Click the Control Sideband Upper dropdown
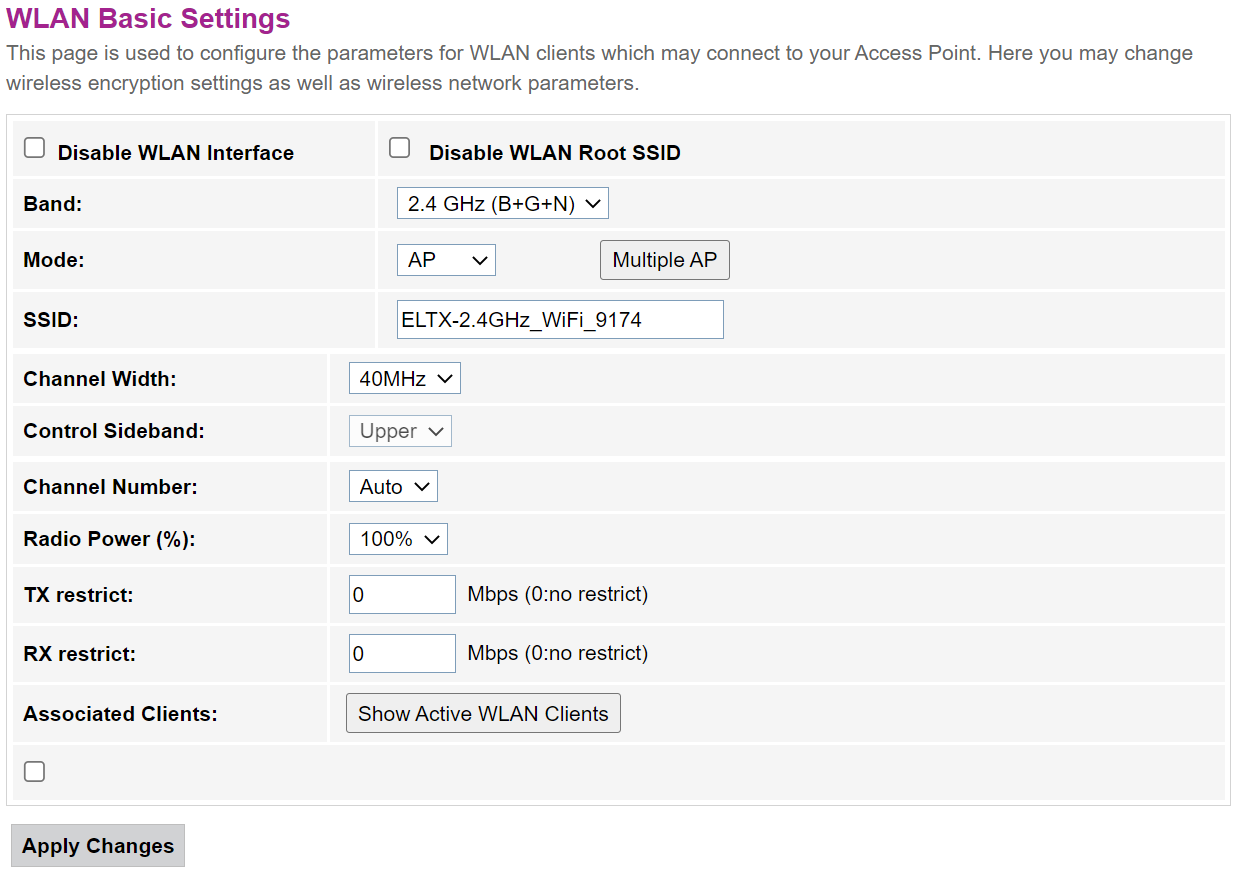The width and height of the screenshot is (1253, 879). 400,431
